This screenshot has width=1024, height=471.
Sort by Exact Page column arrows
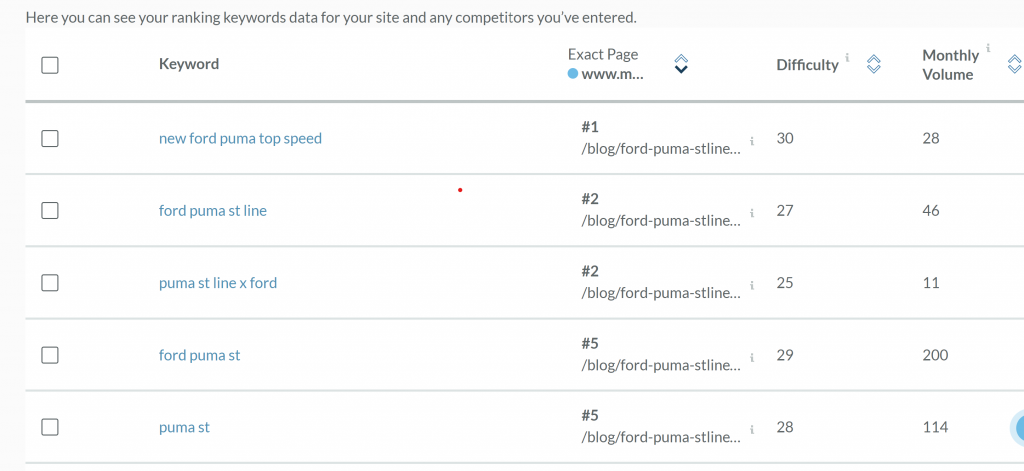click(x=681, y=64)
